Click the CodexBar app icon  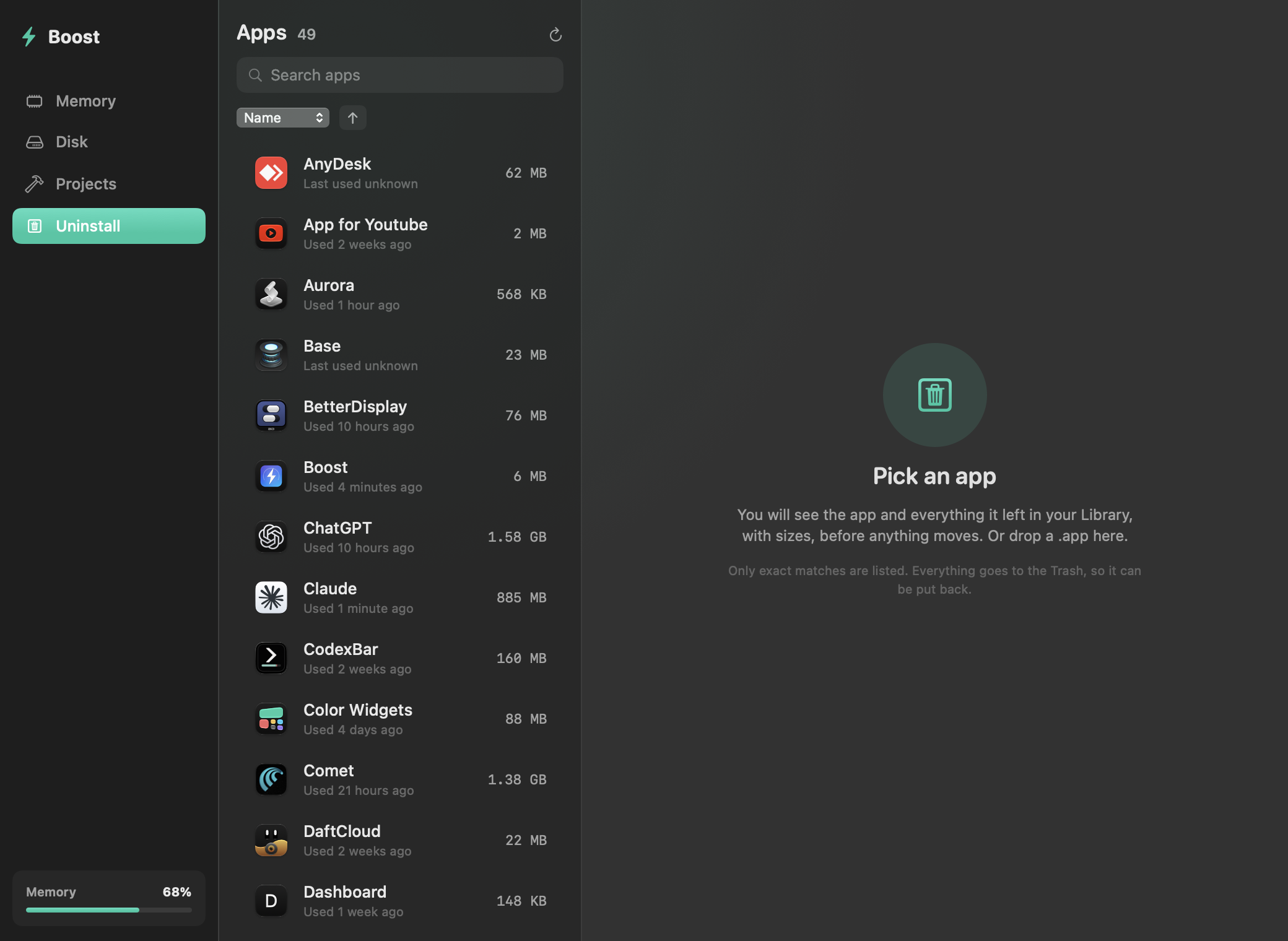pos(271,658)
